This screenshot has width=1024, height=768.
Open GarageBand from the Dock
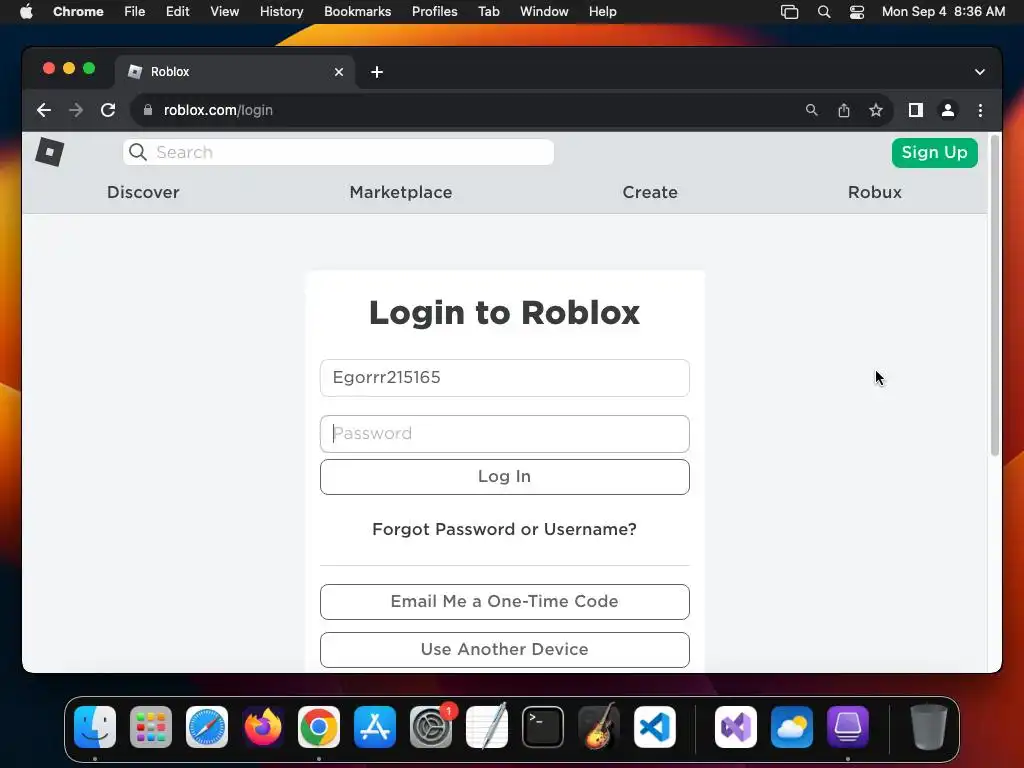point(599,727)
